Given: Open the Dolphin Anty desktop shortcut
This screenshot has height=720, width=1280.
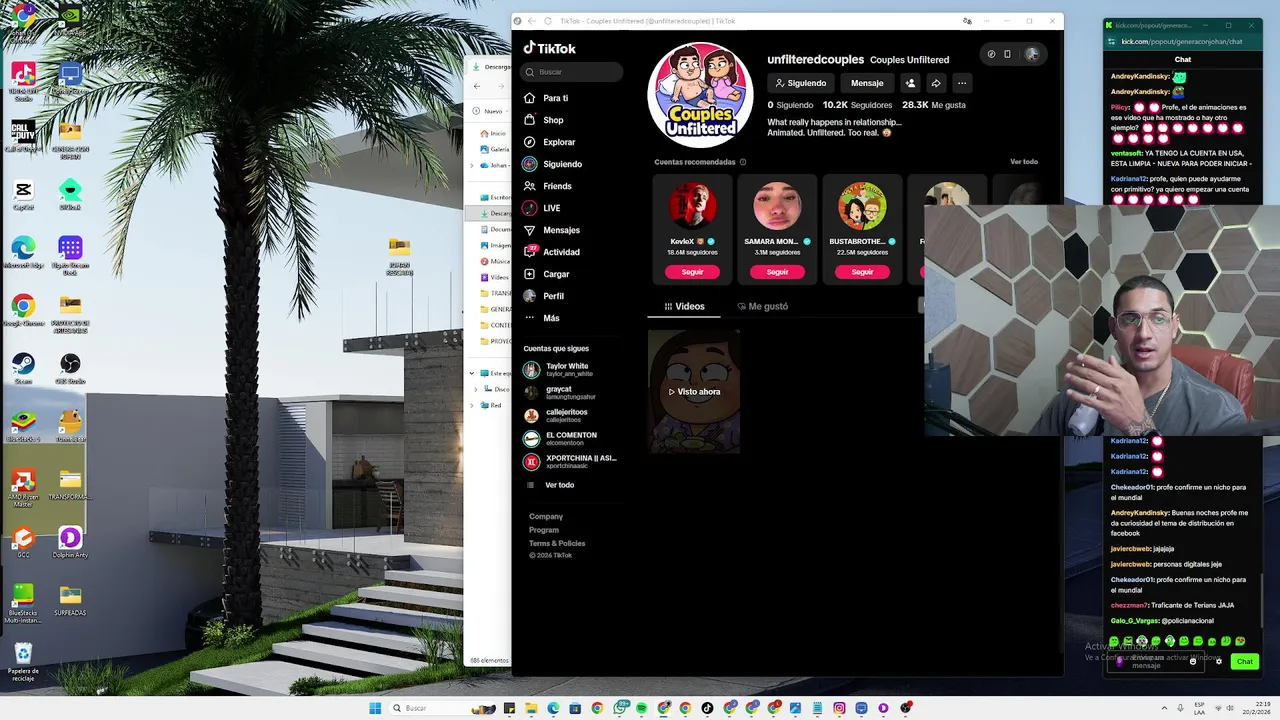Looking at the screenshot, I should (x=70, y=541).
